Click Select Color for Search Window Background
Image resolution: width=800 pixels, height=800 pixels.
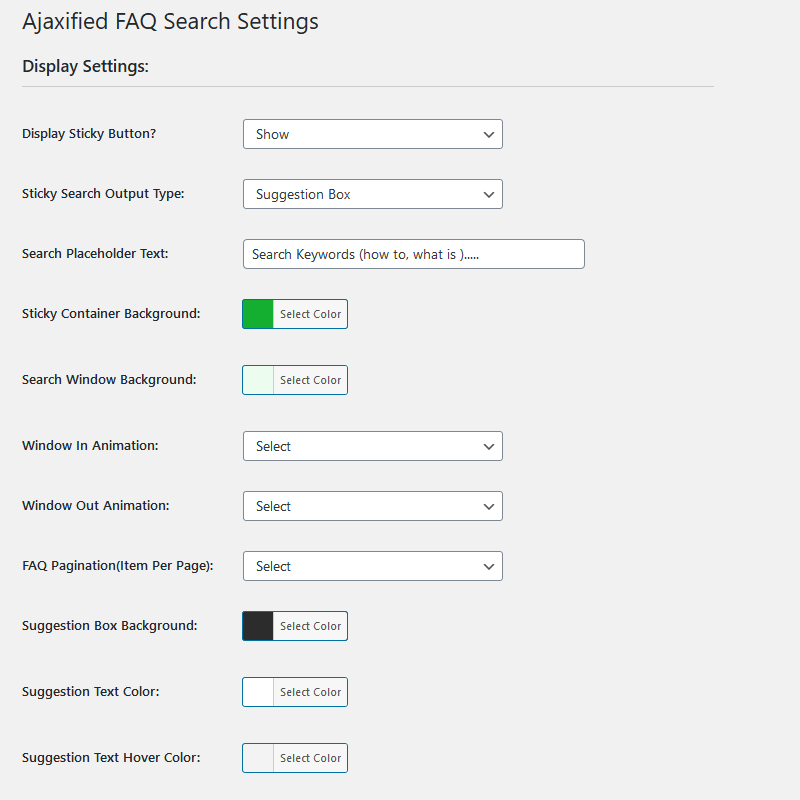point(310,379)
